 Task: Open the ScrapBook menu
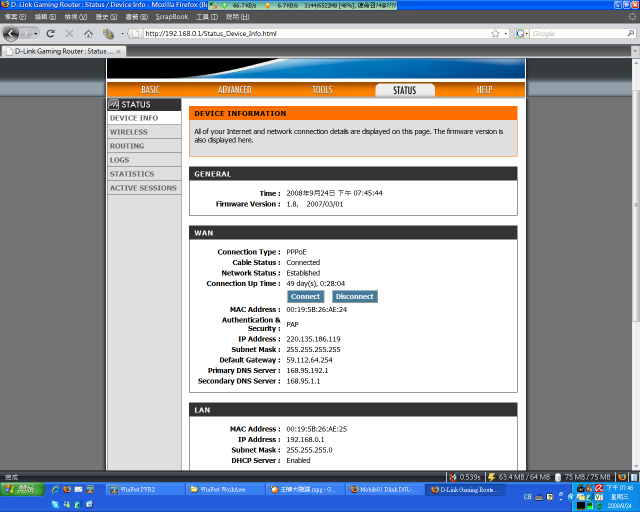[x=172, y=17]
